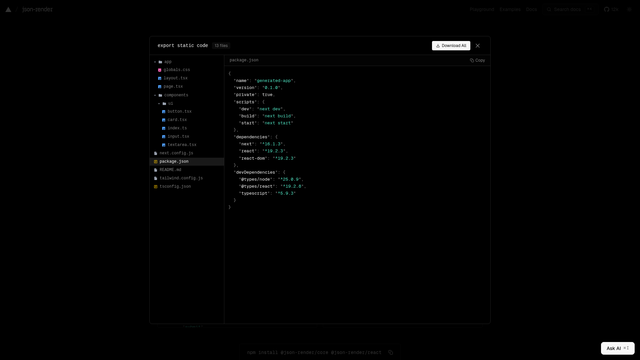This screenshot has width=640, height=360.
Task: Click the next.config.js document icon
Action: coord(156,153)
